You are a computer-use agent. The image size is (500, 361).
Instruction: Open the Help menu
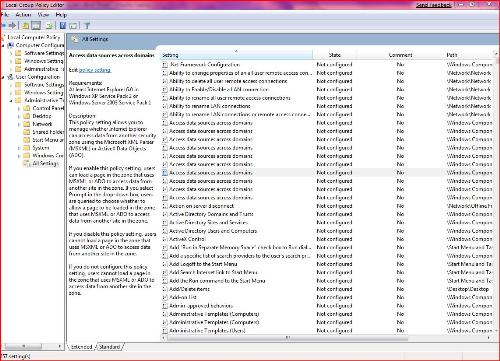[61, 15]
